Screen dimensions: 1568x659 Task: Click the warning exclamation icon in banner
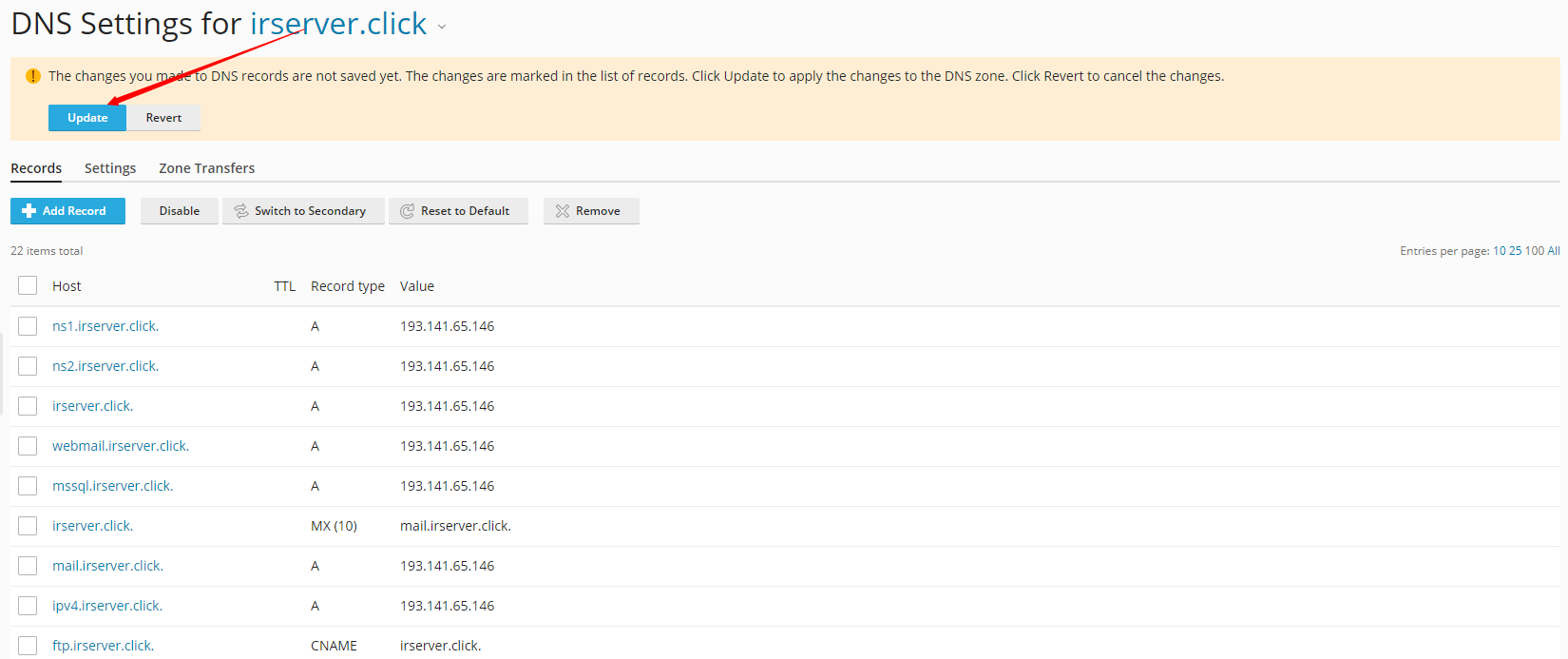click(33, 76)
